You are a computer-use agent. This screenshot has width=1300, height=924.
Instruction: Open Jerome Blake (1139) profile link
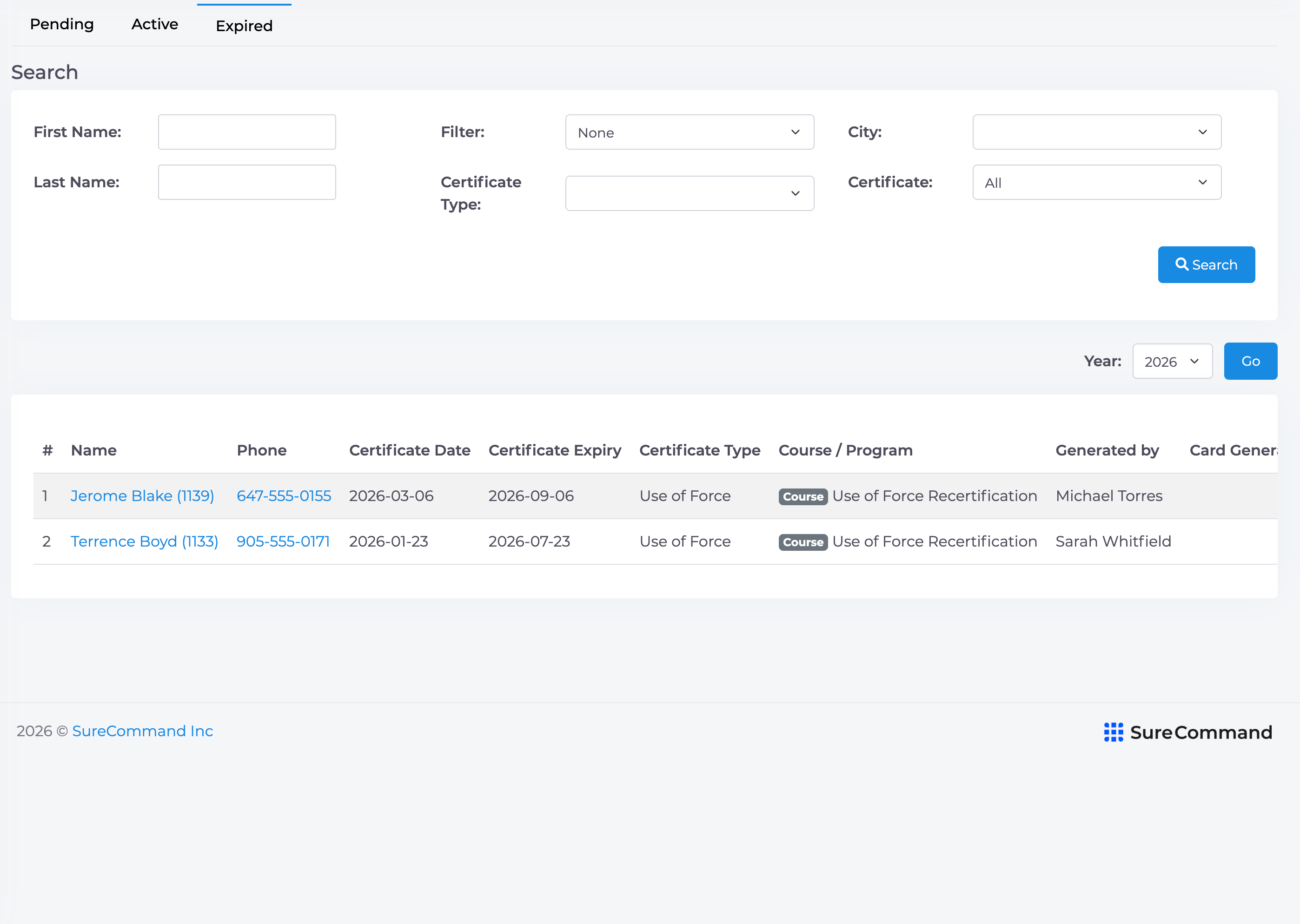142,496
